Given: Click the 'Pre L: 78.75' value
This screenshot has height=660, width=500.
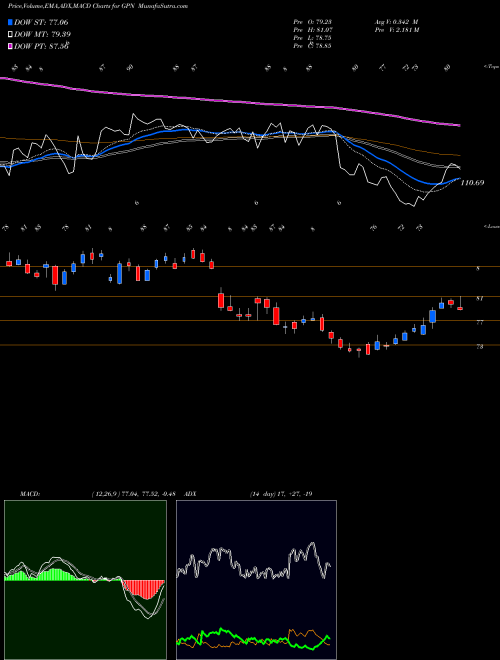Looking at the screenshot, I should tap(313, 38).
